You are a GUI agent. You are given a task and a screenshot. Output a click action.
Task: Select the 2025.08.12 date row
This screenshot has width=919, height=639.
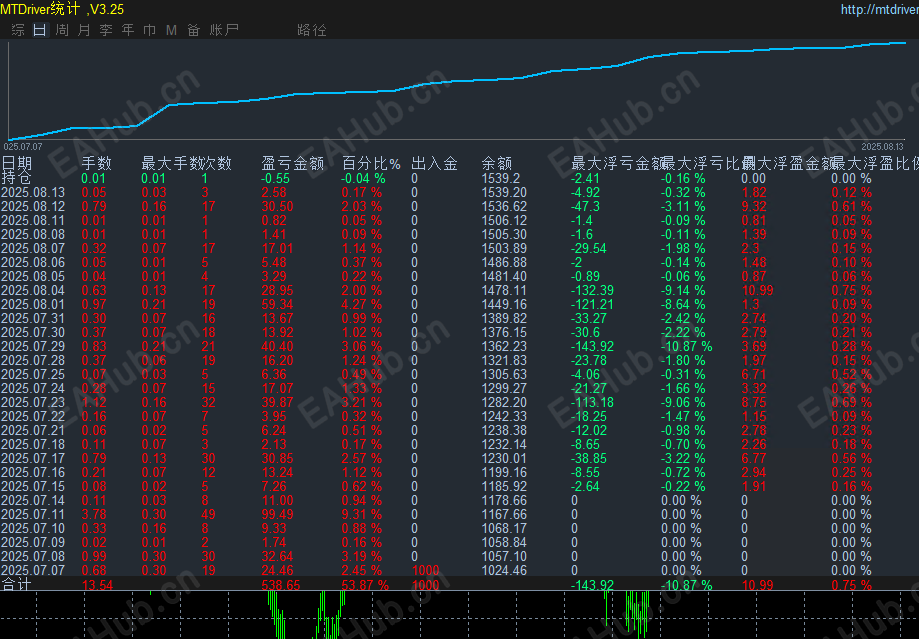[33, 206]
